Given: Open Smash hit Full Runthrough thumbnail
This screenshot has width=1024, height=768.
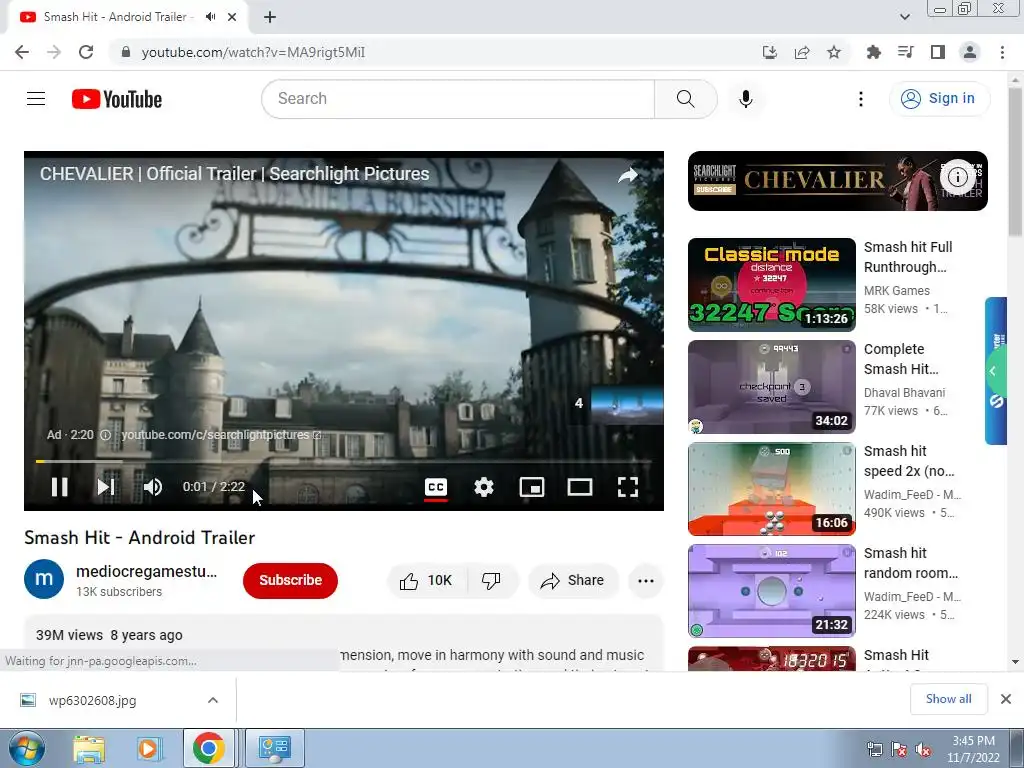Looking at the screenshot, I should click(x=771, y=285).
